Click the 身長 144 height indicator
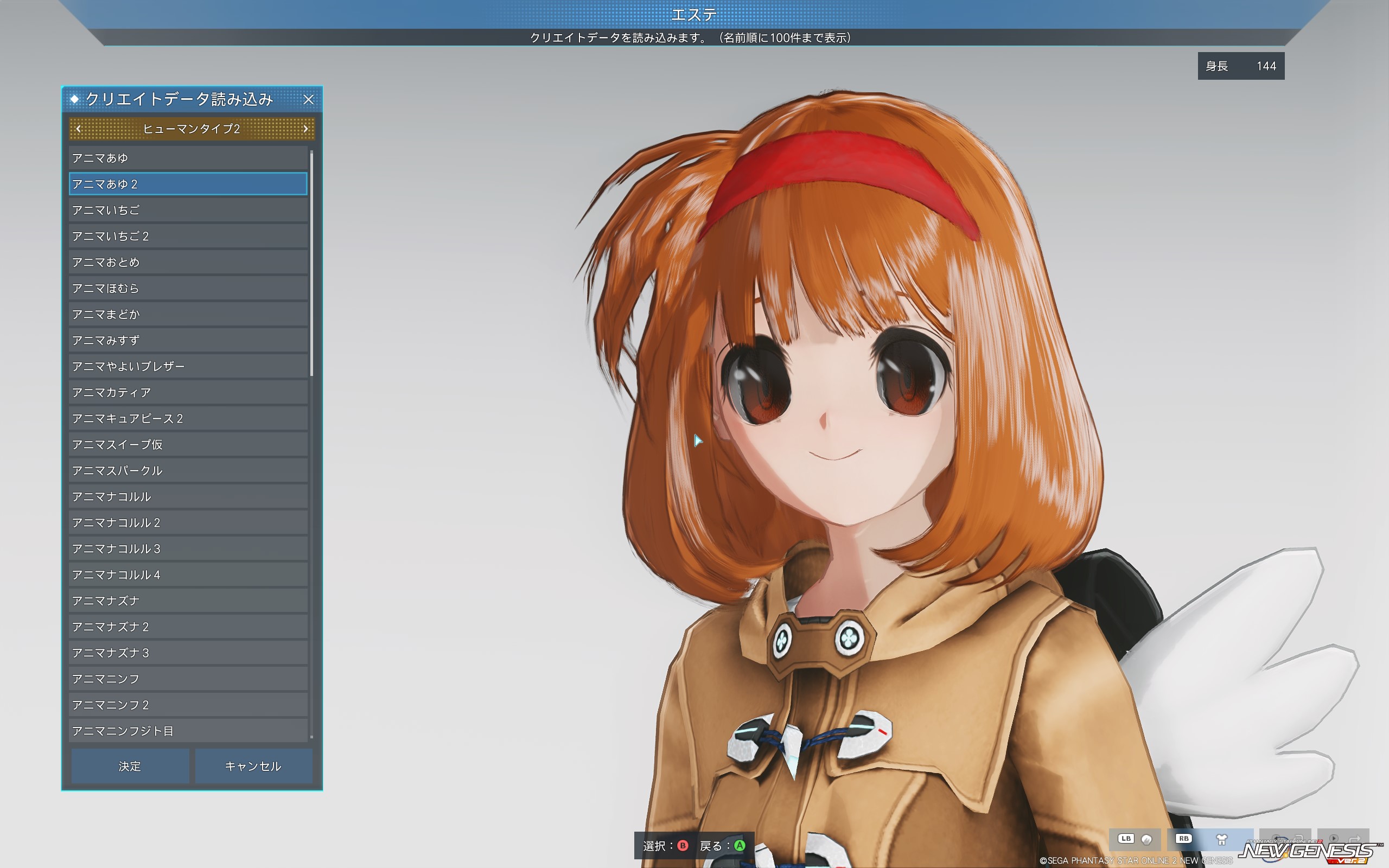The image size is (1389, 868). tap(1241, 66)
